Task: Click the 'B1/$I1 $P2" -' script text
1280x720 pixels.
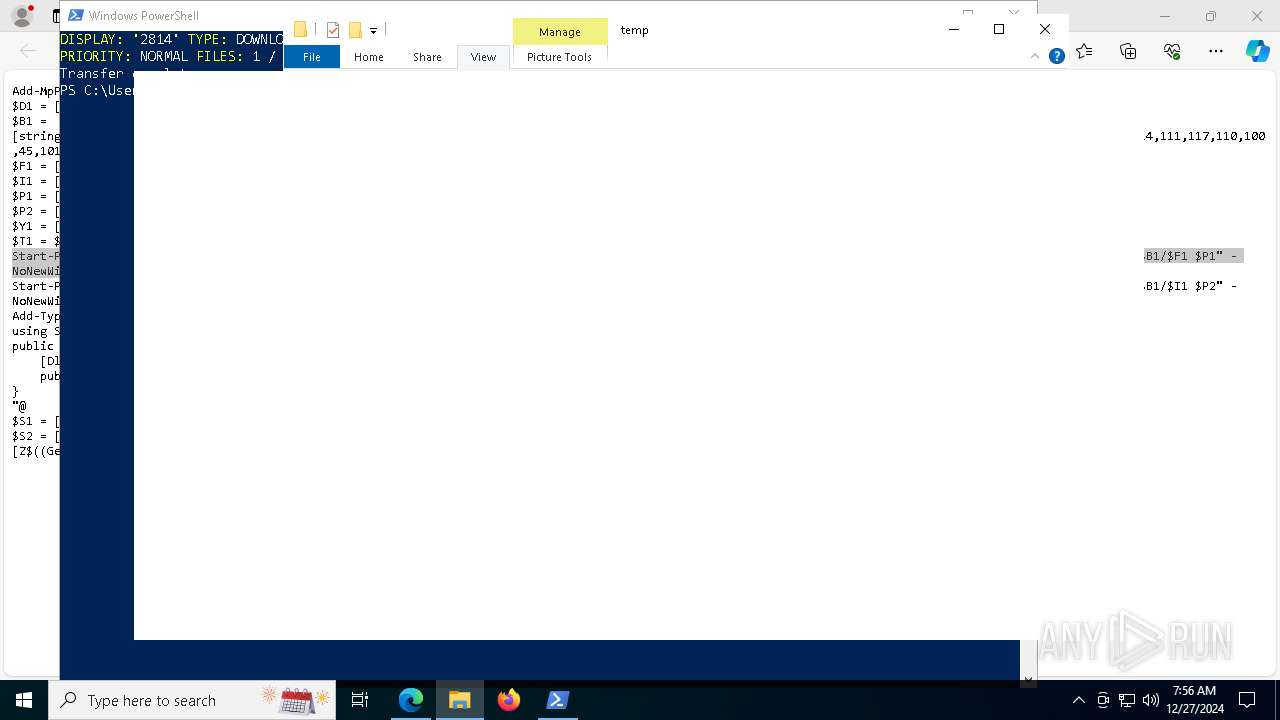Action: [1191, 286]
